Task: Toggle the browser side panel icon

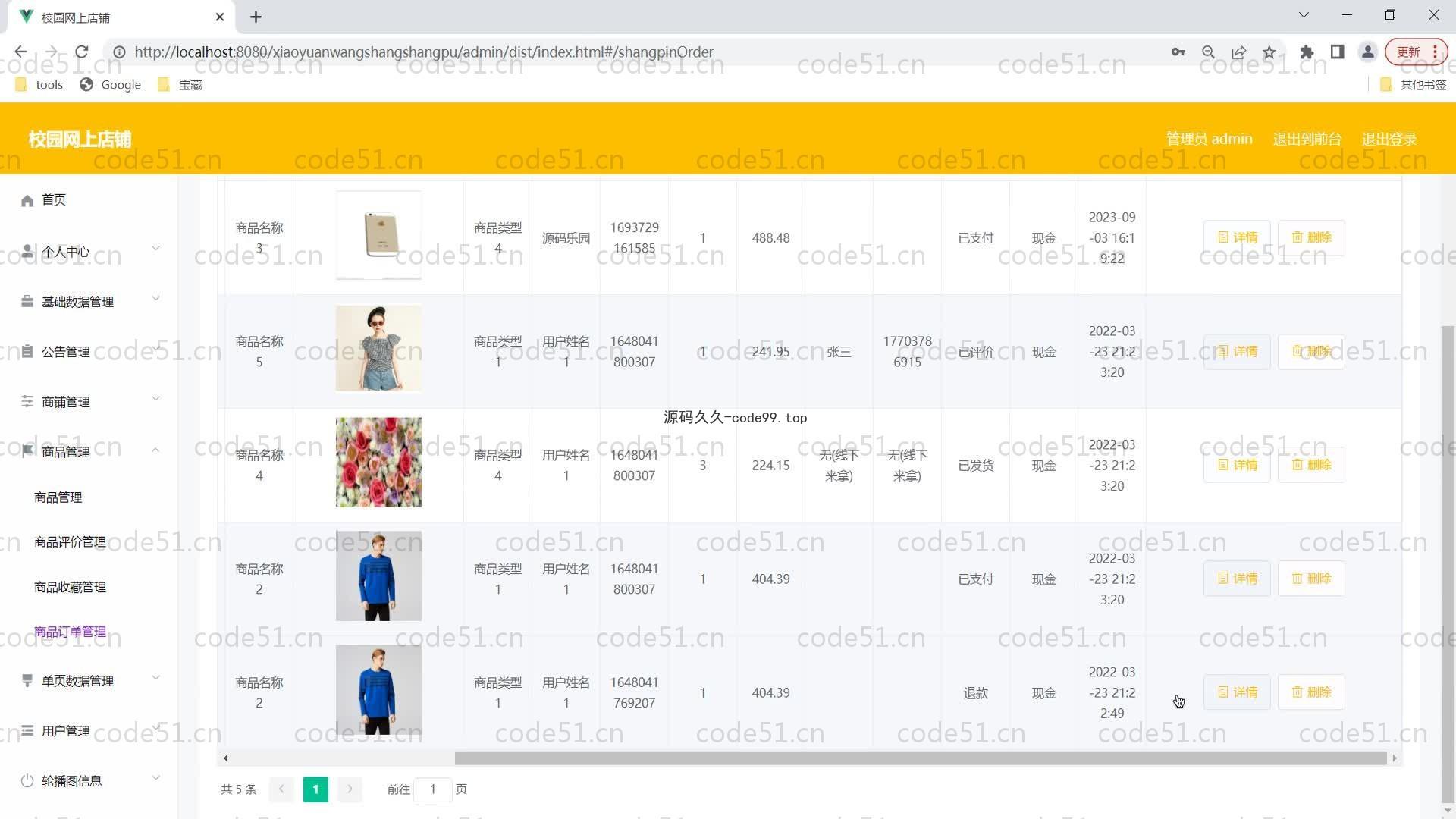Action: pyautogui.click(x=1337, y=52)
